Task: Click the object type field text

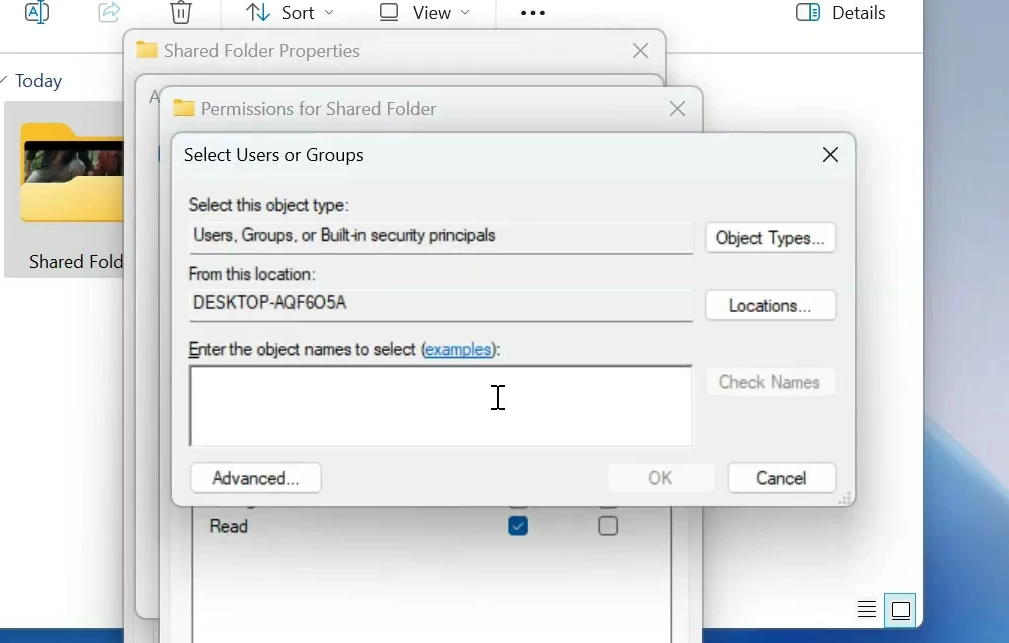Action: tap(344, 236)
